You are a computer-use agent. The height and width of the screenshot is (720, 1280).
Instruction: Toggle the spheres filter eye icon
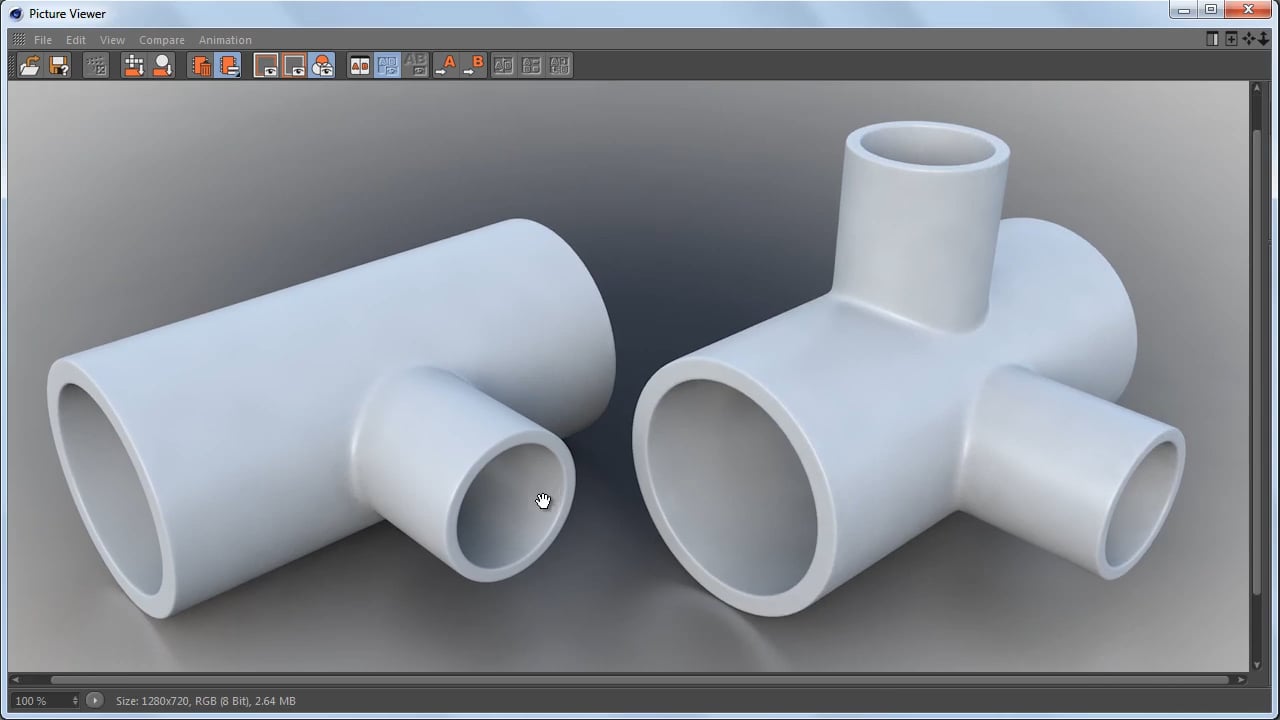pos(322,66)
